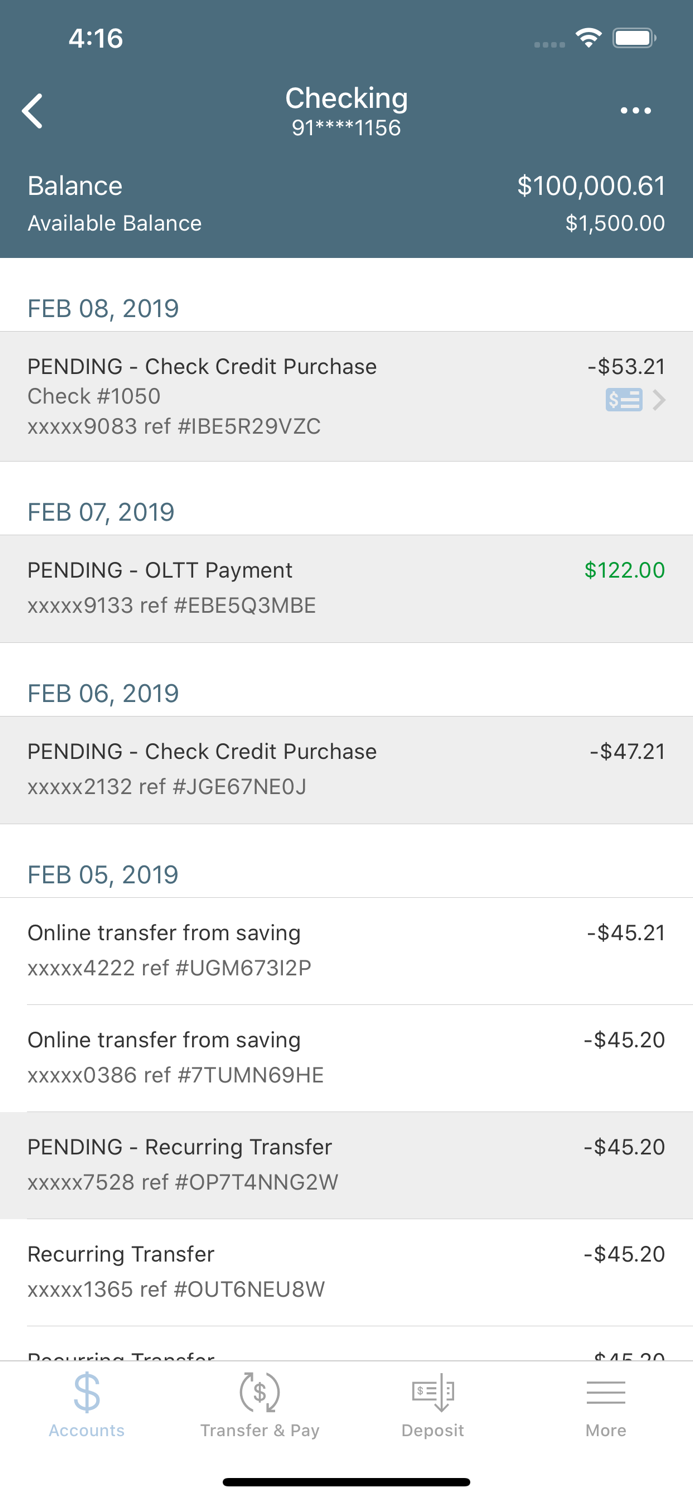The image size is (693, 1500).
Task: Tap the Wi-Fi status icon
Action: (588, 36)
